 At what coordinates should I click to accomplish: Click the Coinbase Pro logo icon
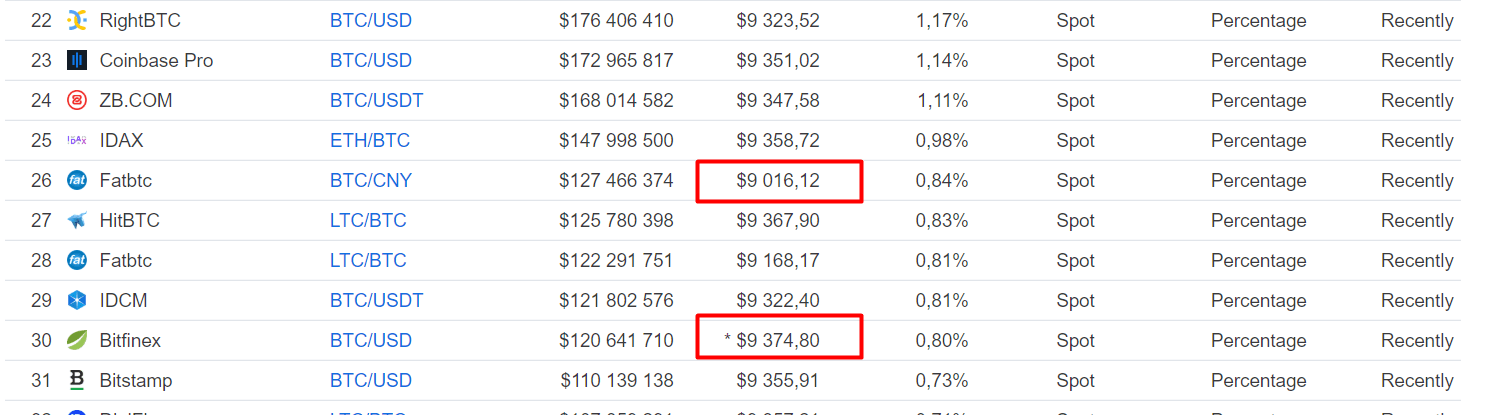tap(77, 61)
